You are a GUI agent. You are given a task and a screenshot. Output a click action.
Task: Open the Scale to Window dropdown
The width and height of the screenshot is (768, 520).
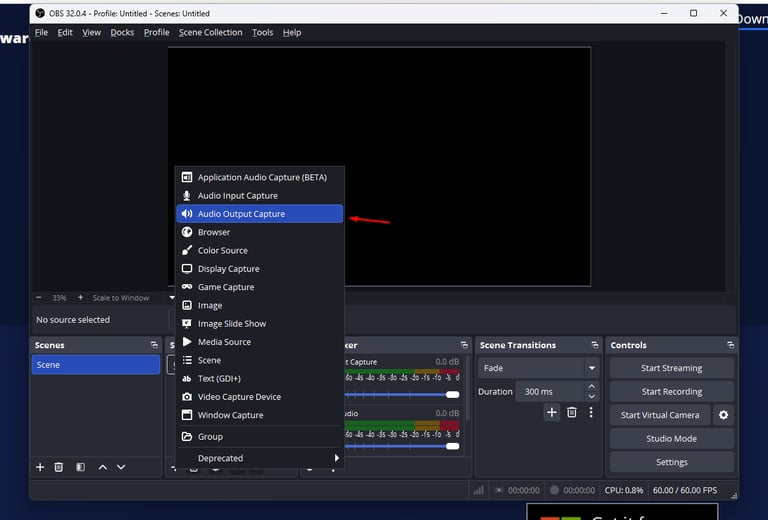click(171, 297)
